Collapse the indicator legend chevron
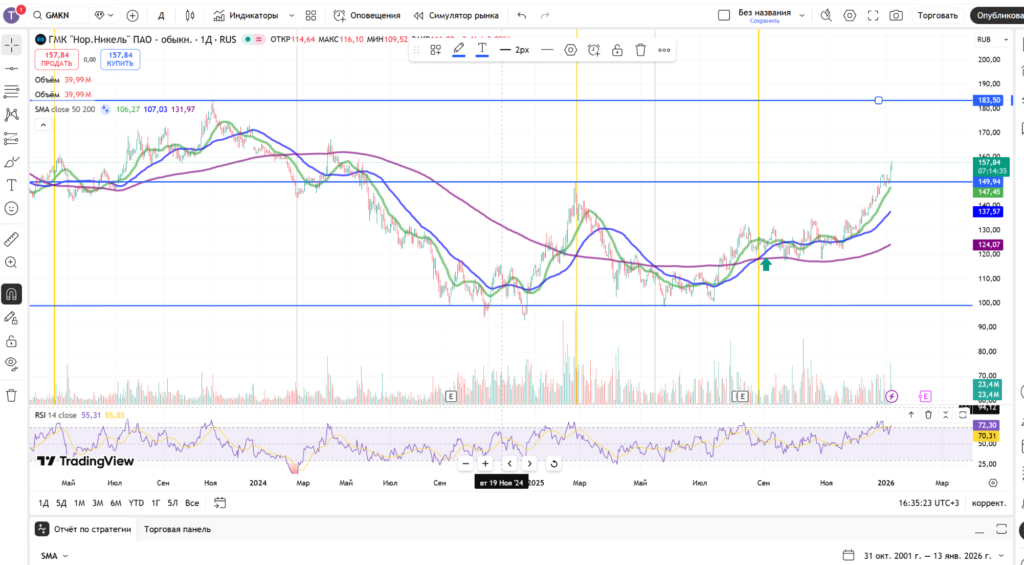 pos(42,125)
